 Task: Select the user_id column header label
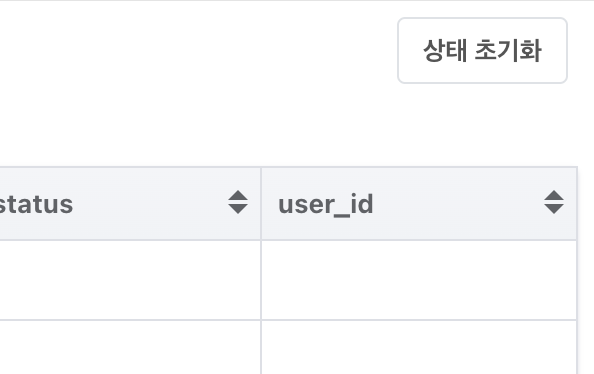326,205
